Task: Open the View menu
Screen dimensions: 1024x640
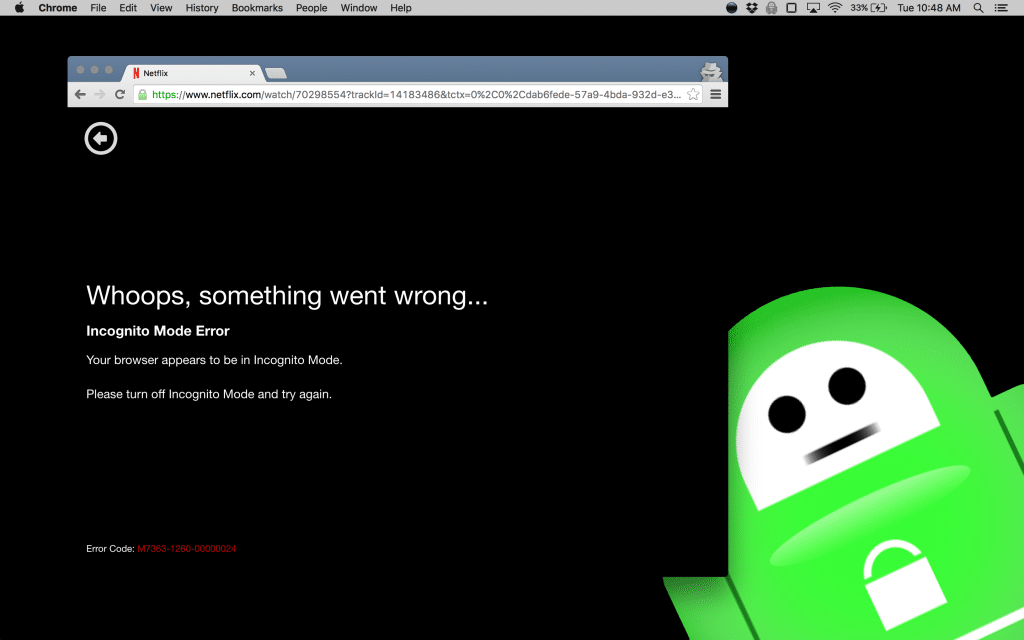Action: [x=161, y=8]
